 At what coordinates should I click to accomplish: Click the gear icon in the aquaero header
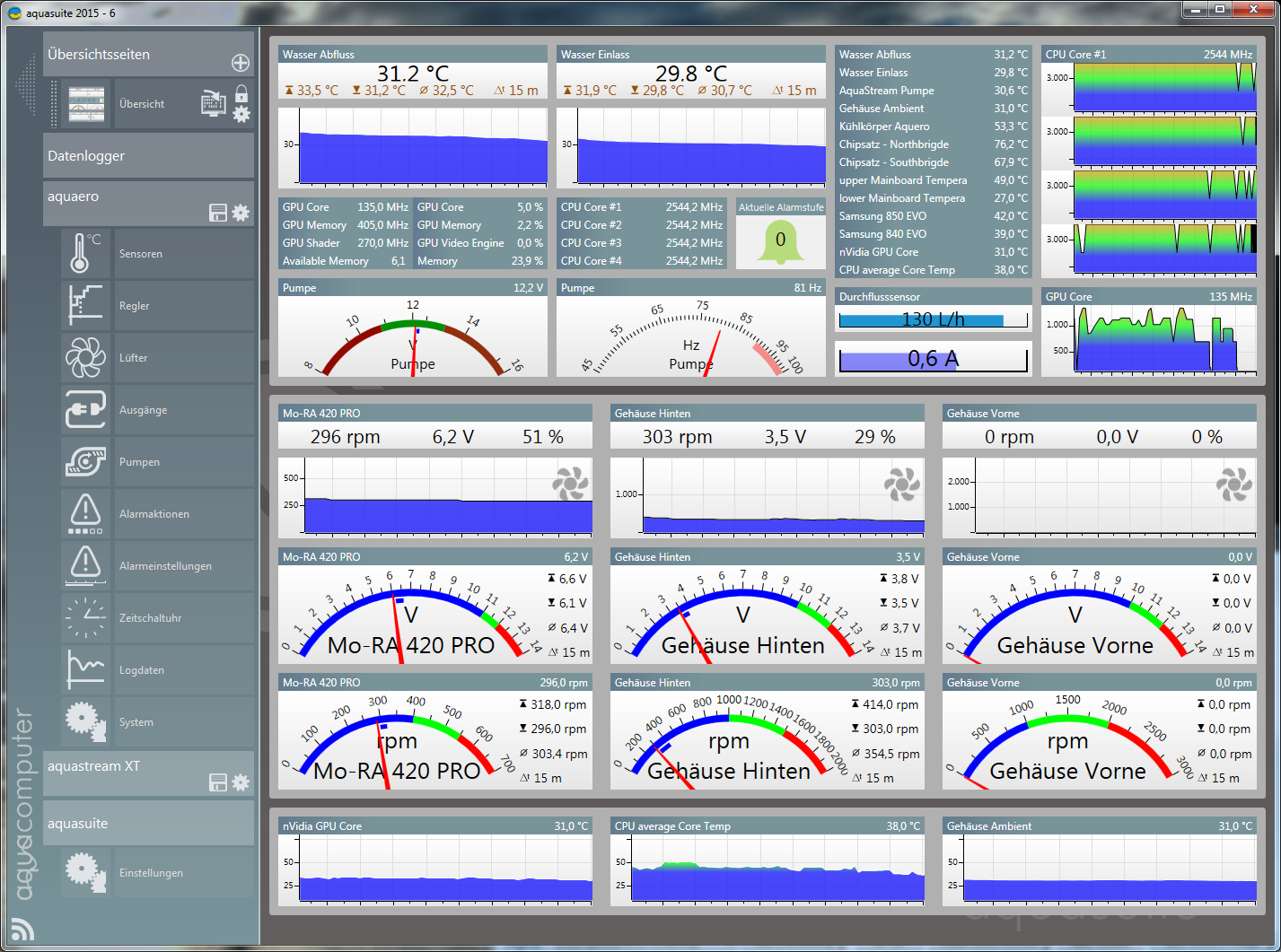(241, 213)
